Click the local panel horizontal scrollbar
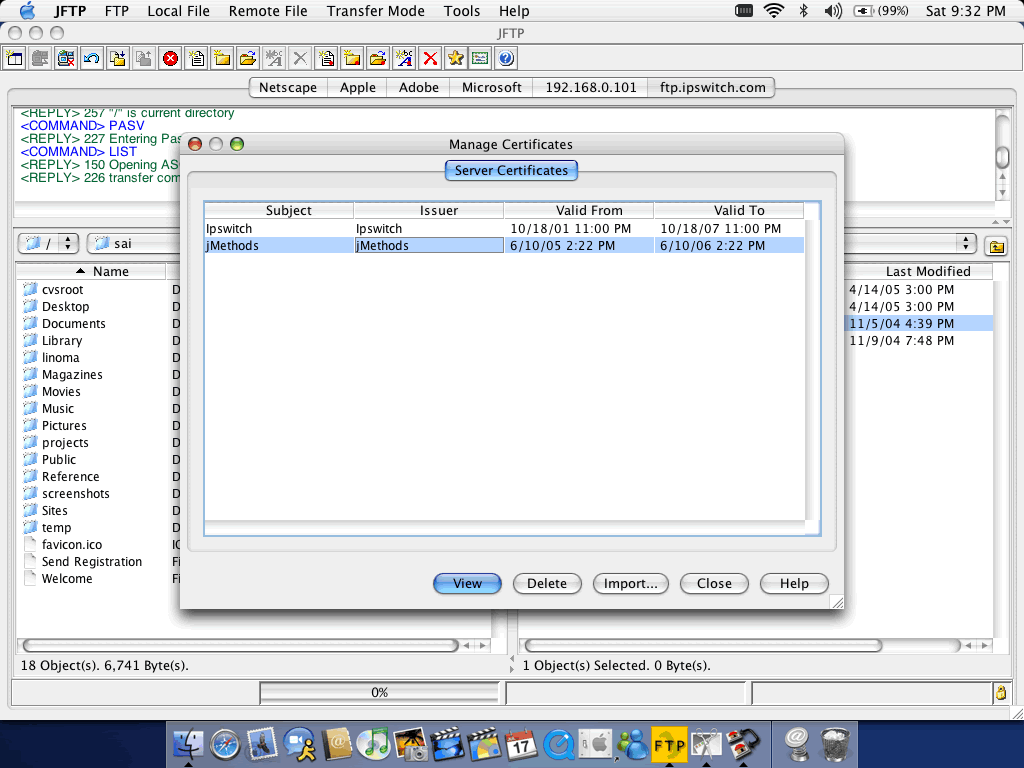Image resolution: width=1024 pixels, height=768 pixels. pos(241,645)
